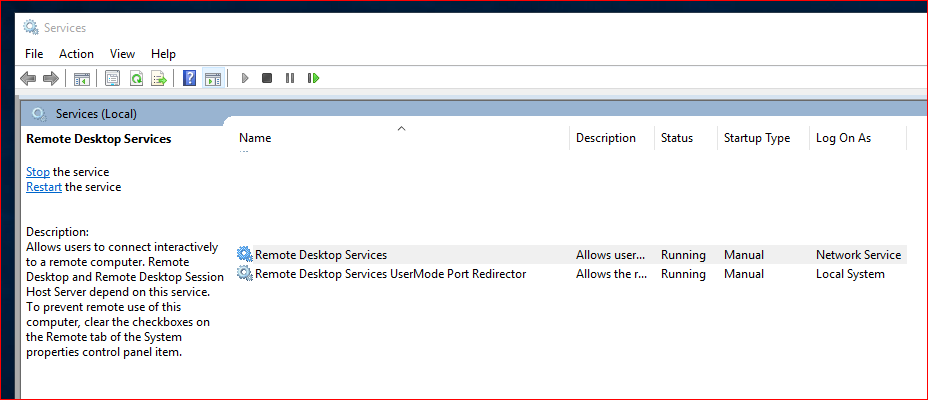Select Remote Desktop Services UserMode Port Redirector
Viewport: 928px width, 400px height.
click(571, 274)
